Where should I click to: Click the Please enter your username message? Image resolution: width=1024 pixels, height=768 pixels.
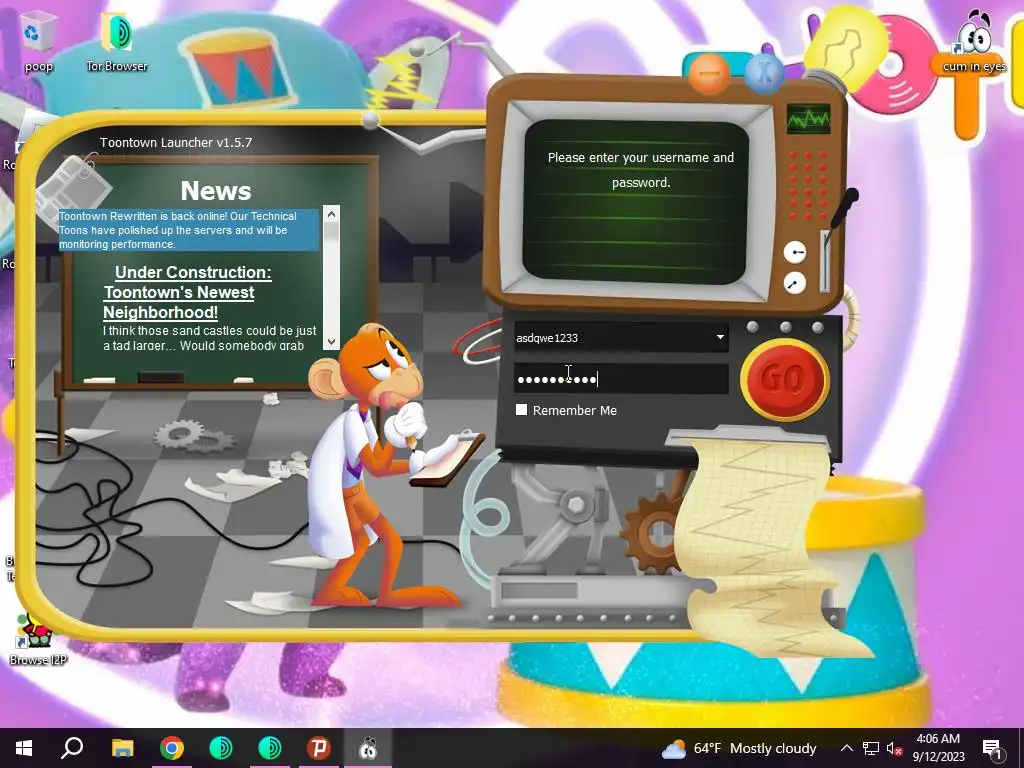click(641, 170)
